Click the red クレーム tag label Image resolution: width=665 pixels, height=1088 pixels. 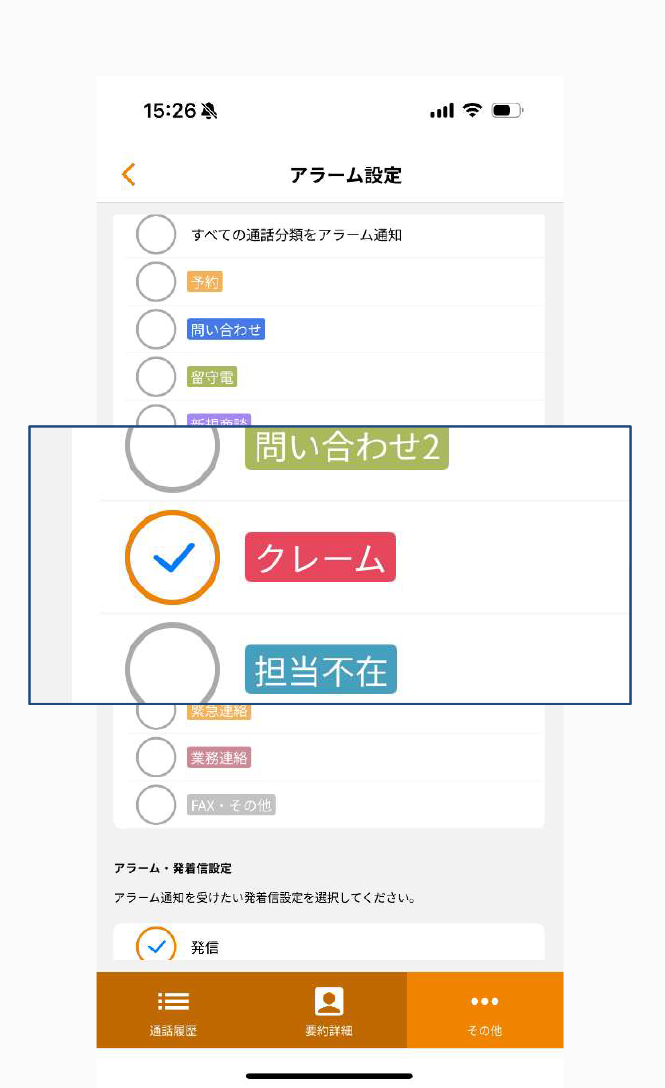(320, 557)
